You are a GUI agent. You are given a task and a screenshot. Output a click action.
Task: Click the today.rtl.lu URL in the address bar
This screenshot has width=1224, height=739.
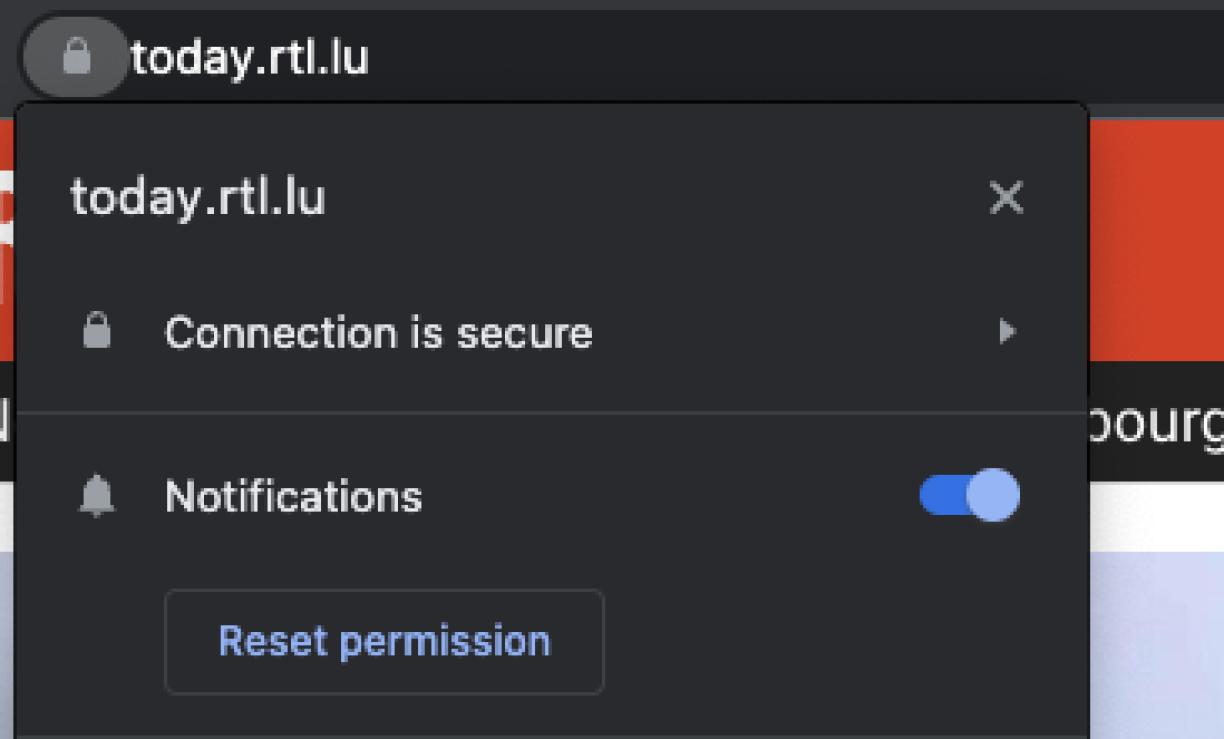(x=250, y=58)
